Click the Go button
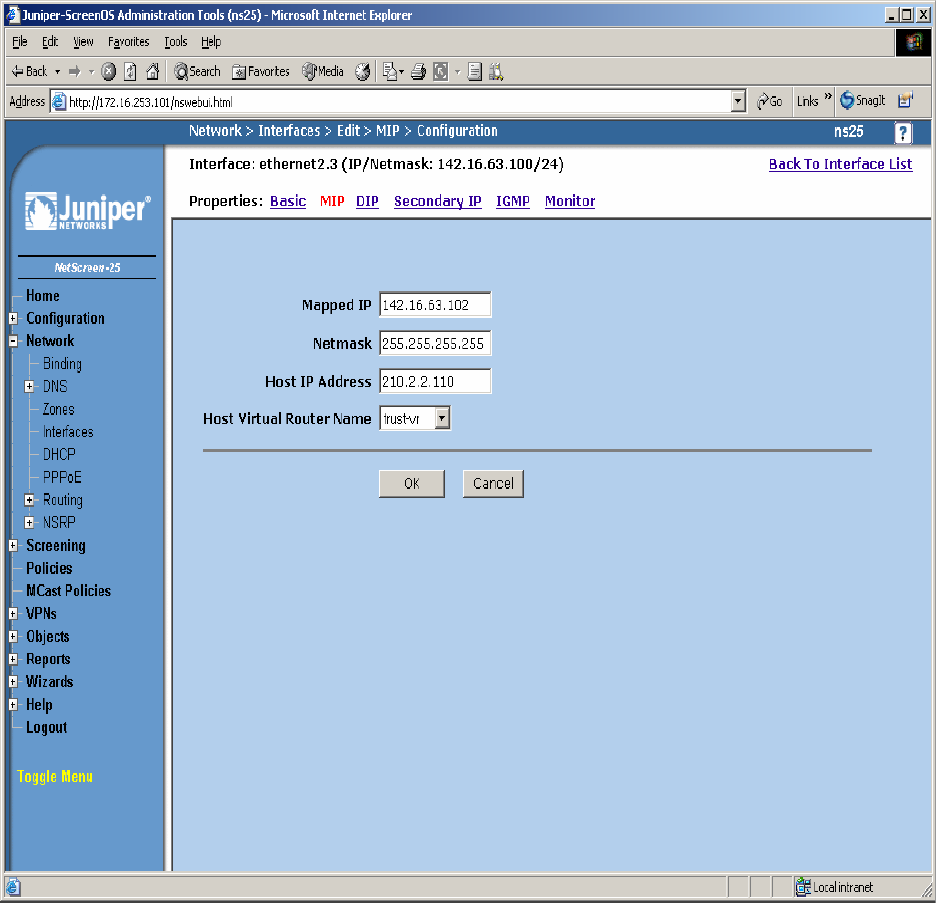Image resolution: width=936 pixels, height=903 pixels. point(769,101)
